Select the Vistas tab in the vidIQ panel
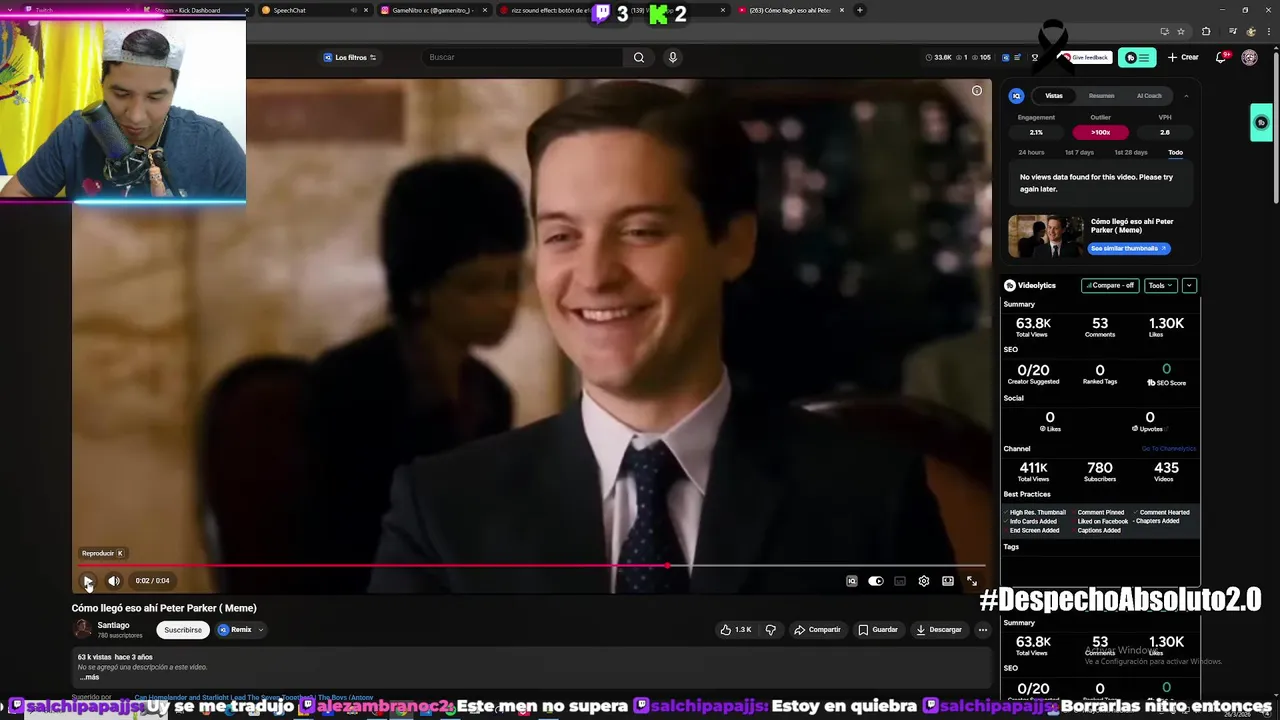Image resolution: width=1280 pixels, height=720 pixels. [x=1054, y=96]
